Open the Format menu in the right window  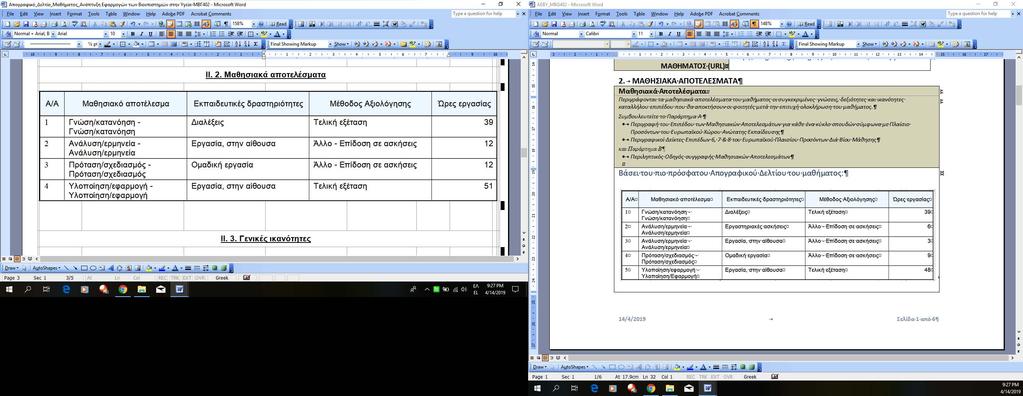pyautogui.click(x=603, y=13)
